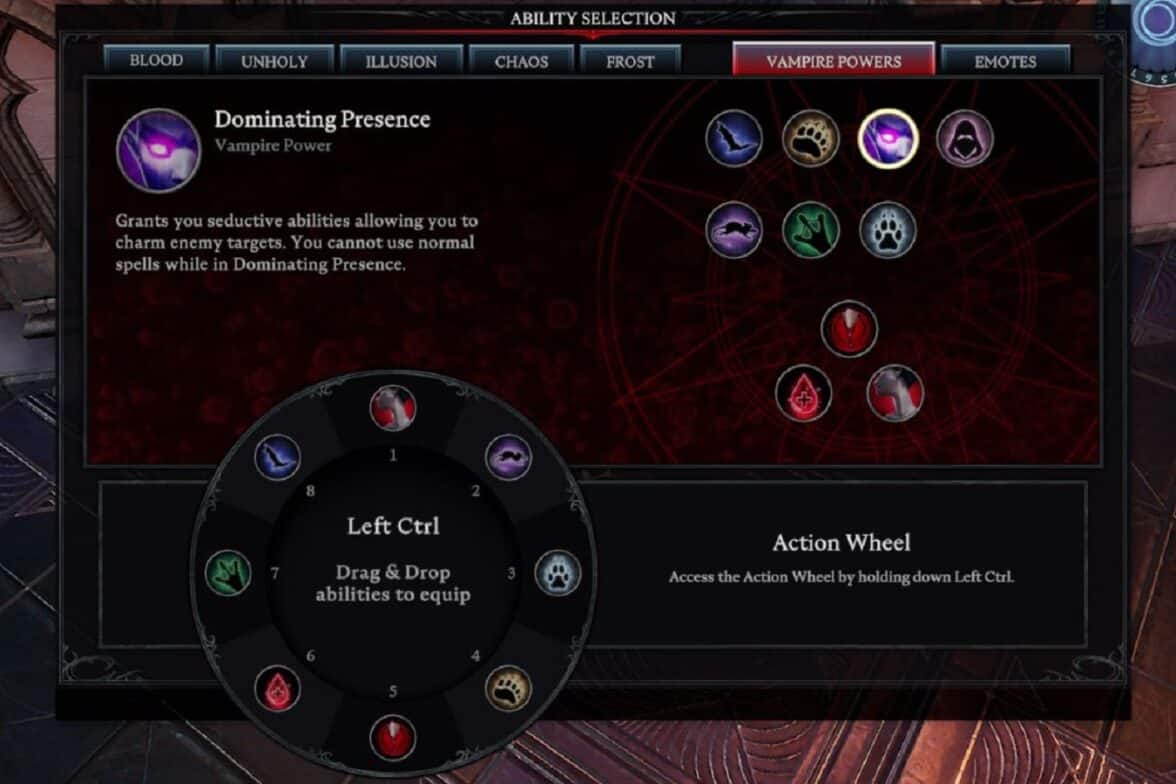1176x784 pixels.
Task: Select the Bat Form power icon
Action: click(x=734, y=139)
